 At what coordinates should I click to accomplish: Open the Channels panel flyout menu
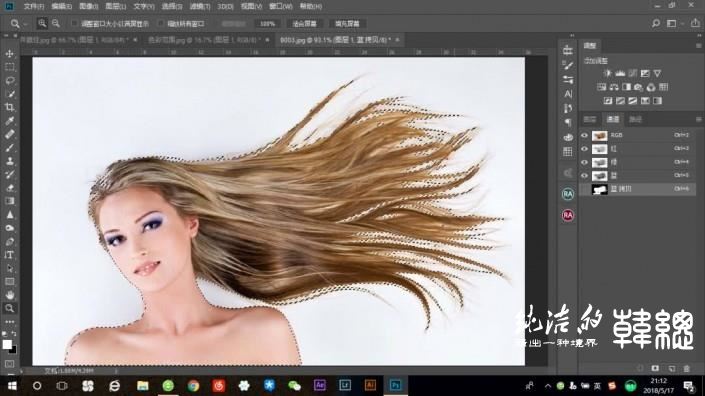coord(698,119)
